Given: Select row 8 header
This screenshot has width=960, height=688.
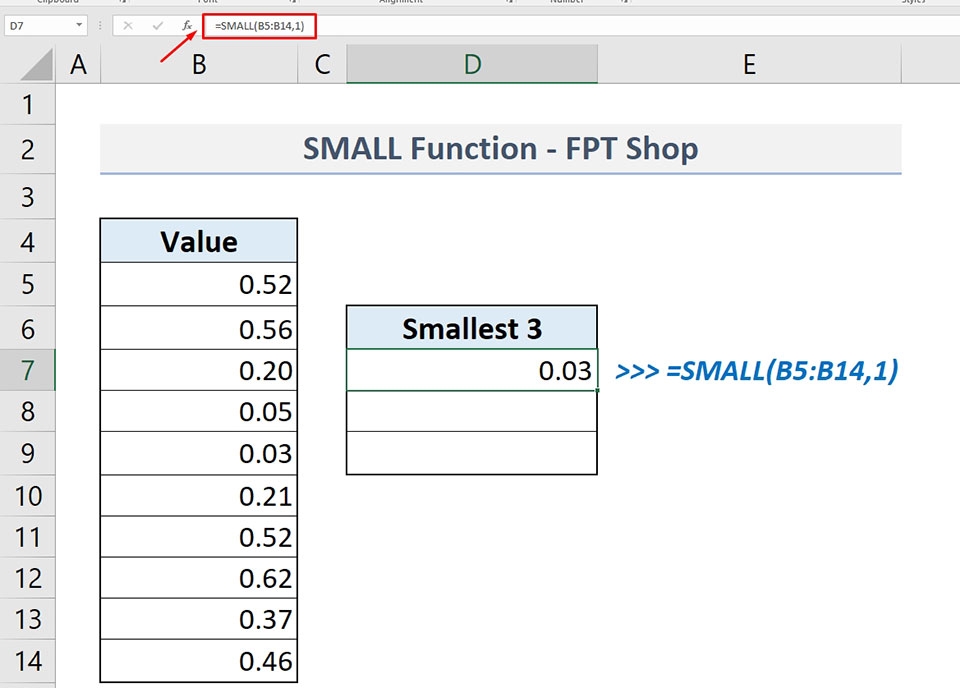Looking at the screenshot, I should (x=28, y=411).
